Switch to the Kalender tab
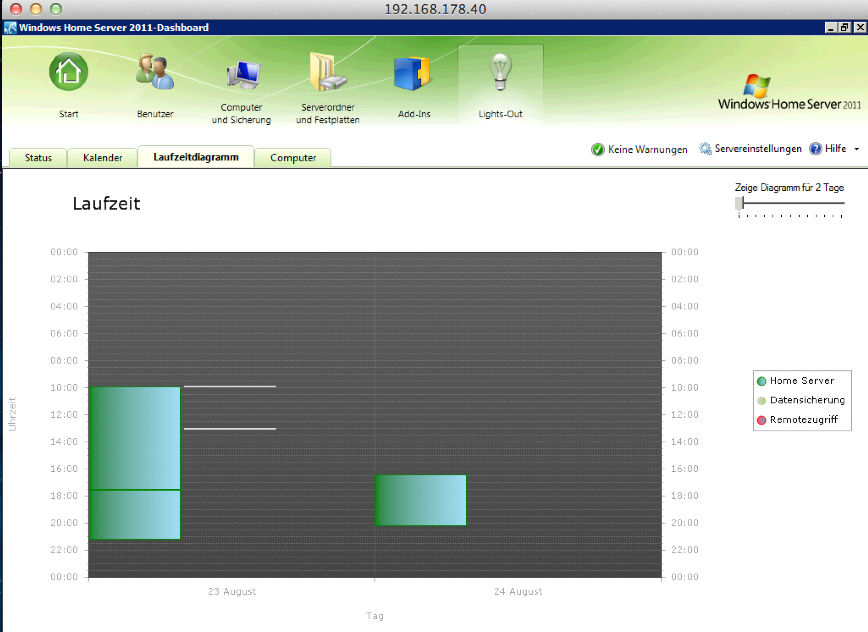Viewport: 868px width, 632px height. coord(102,158)
